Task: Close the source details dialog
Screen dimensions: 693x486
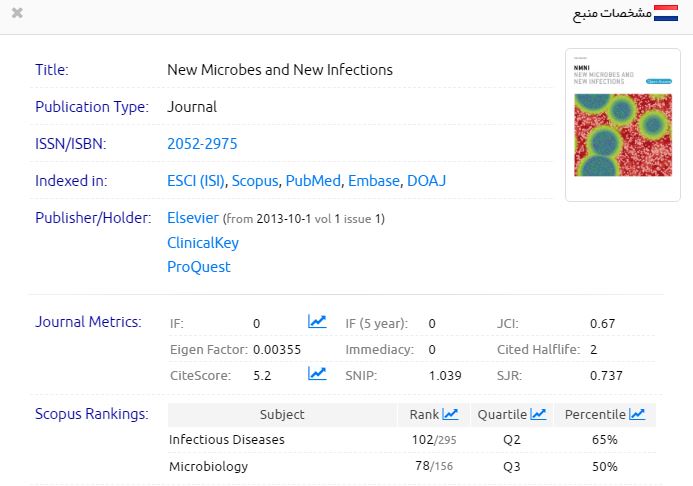Action: click(17, 14)
